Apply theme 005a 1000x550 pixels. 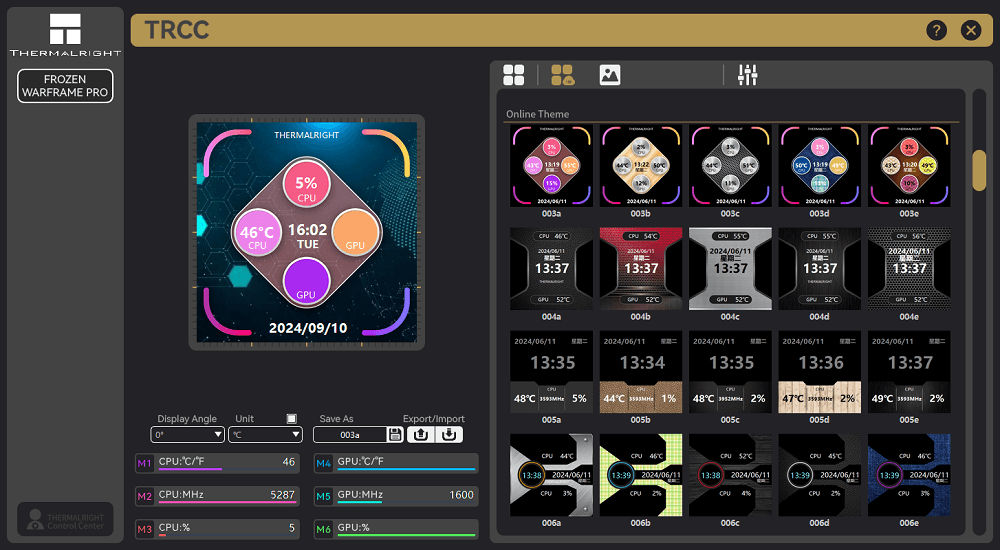click(x=552, y=372)
